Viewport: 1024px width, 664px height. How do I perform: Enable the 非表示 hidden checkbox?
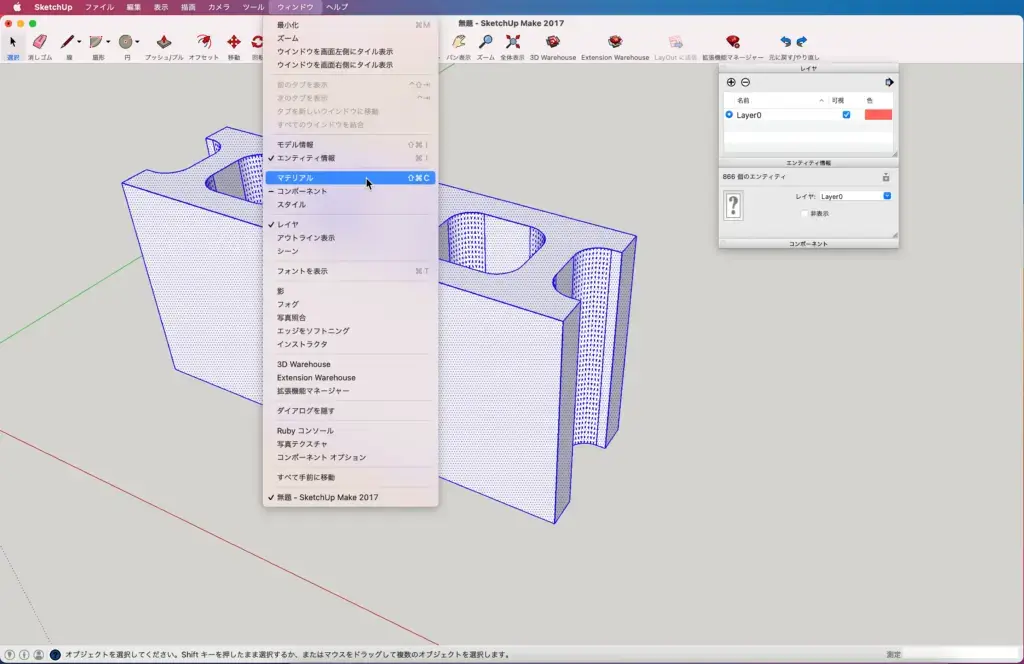(805, 213)
